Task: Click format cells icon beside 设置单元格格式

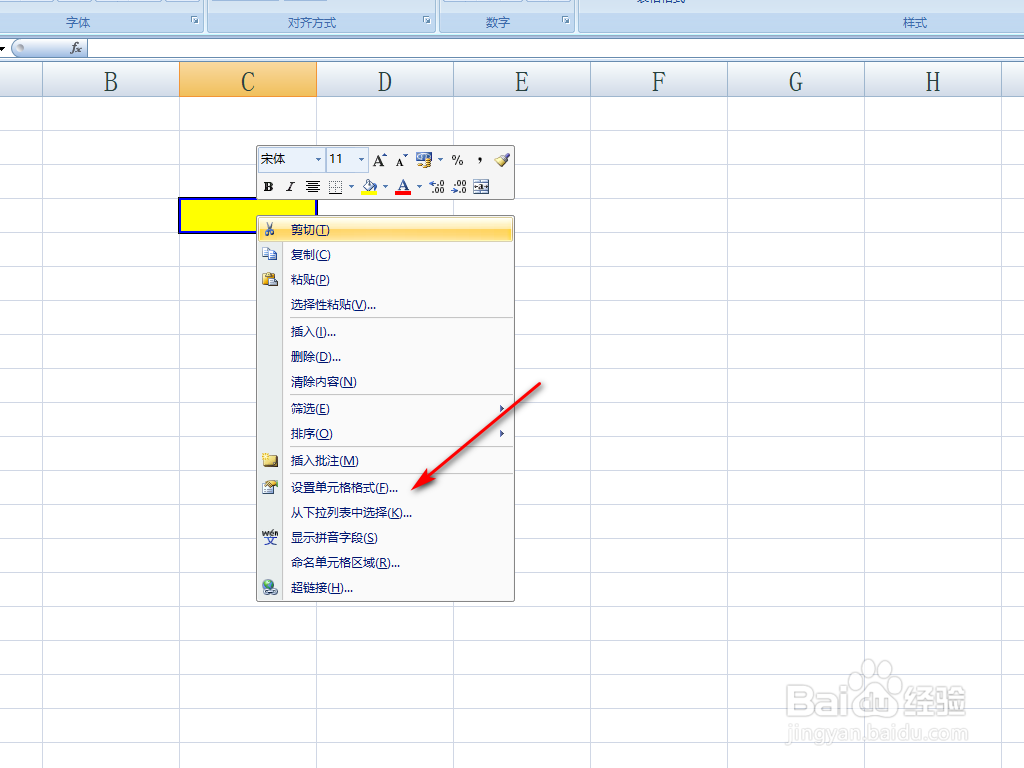Action: [x=270, y=487]
